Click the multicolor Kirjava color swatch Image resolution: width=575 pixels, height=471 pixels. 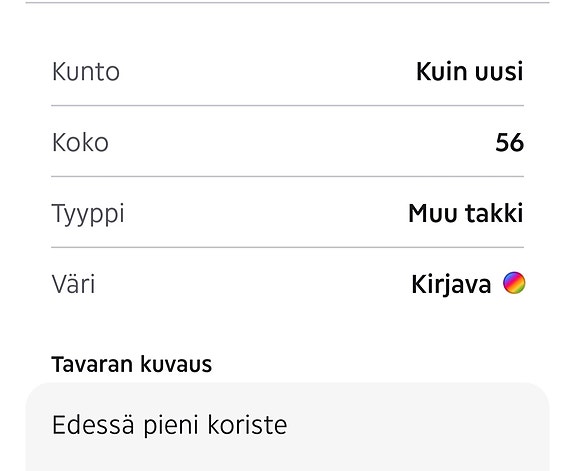514,283
